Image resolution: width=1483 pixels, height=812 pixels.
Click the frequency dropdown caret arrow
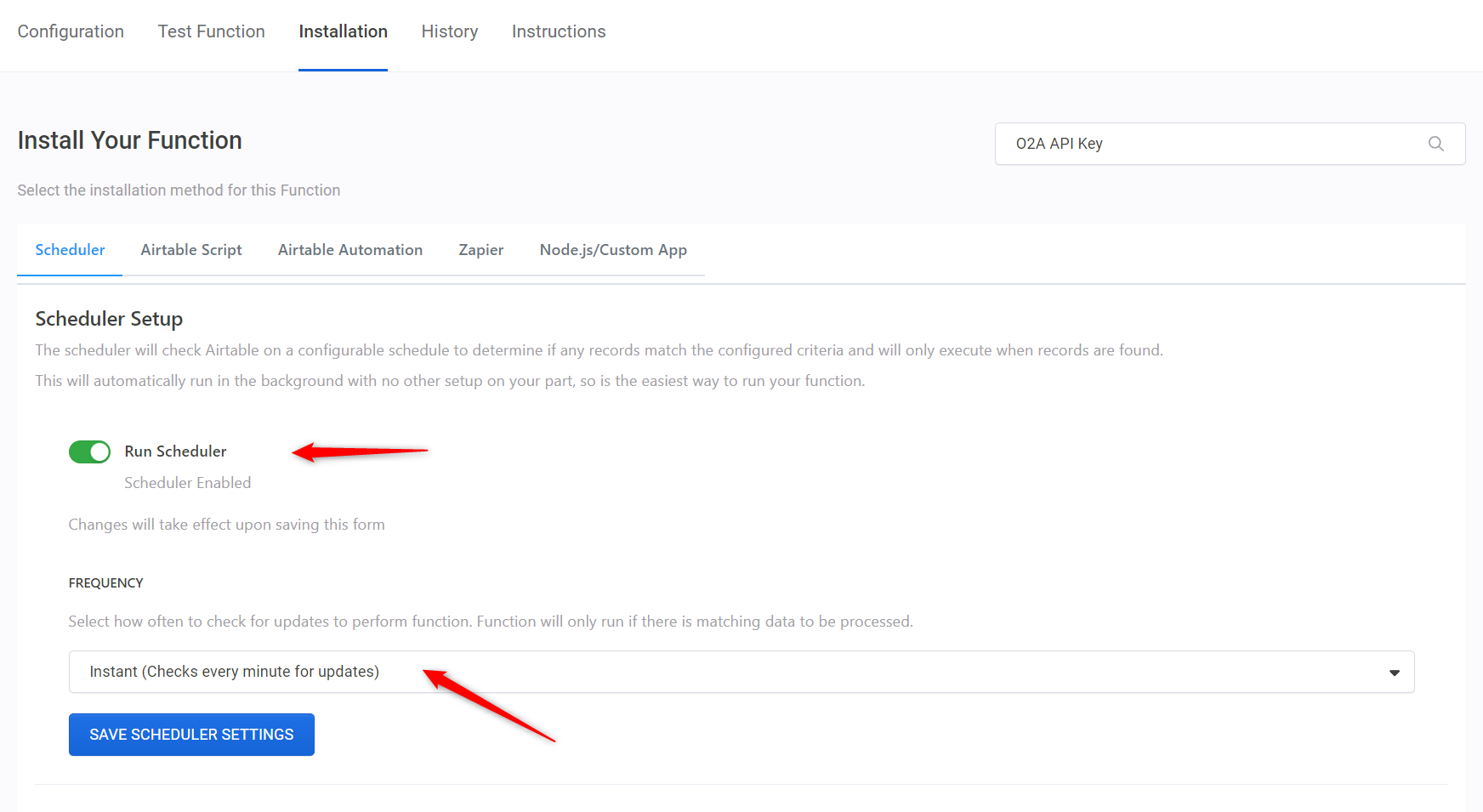1394,672
